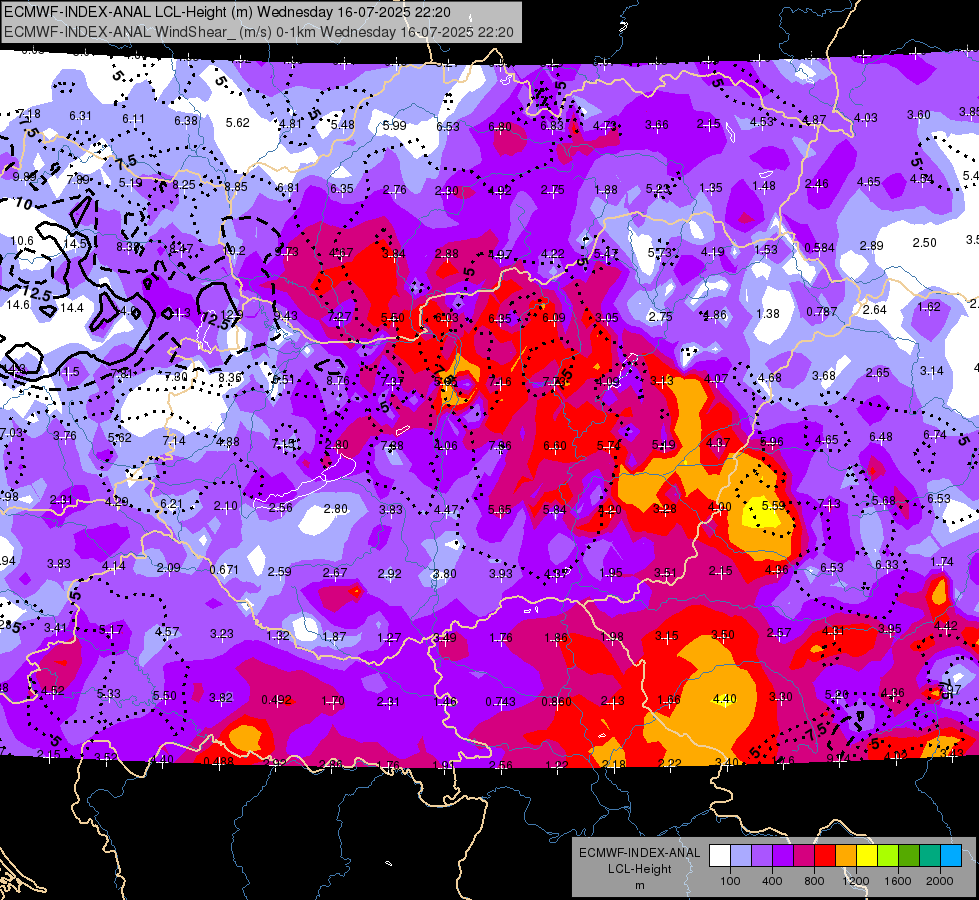979x900 pixels.
Task: Click the wind shear value "5.17"
Action: pyautogui.click(x=111, y=630)
